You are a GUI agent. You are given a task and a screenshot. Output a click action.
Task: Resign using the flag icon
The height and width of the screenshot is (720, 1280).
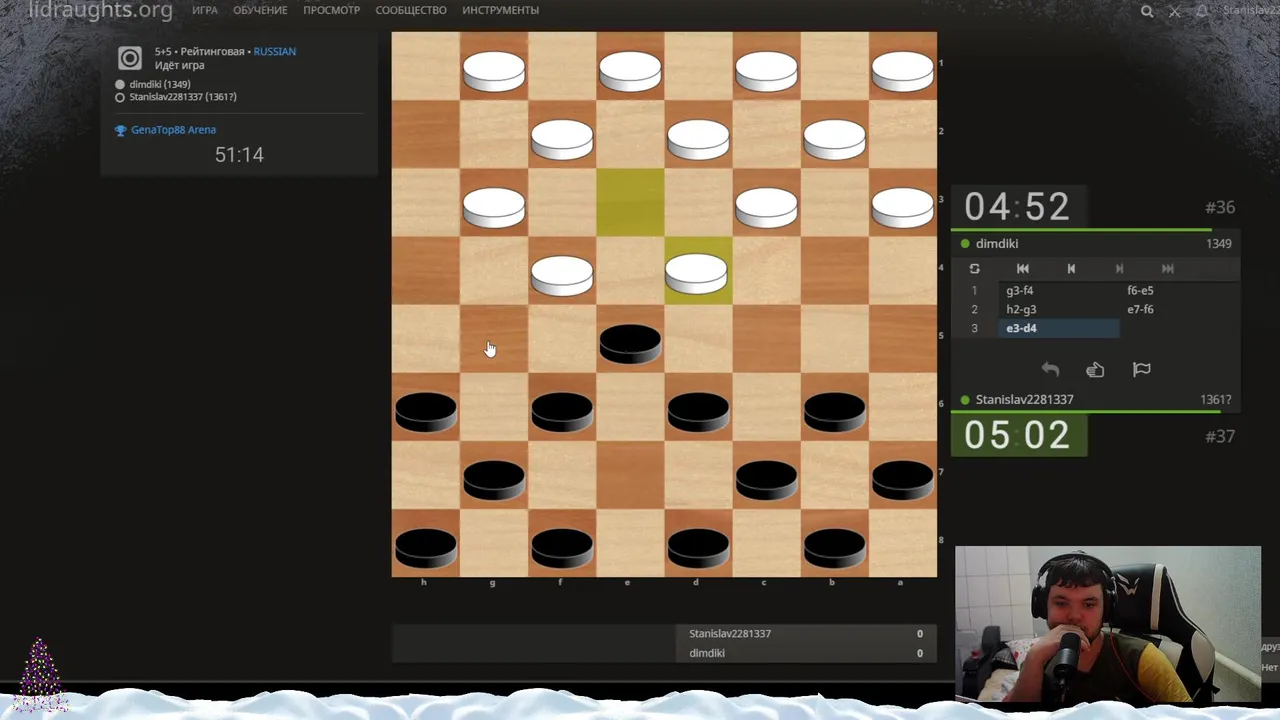pos(1141,369)
